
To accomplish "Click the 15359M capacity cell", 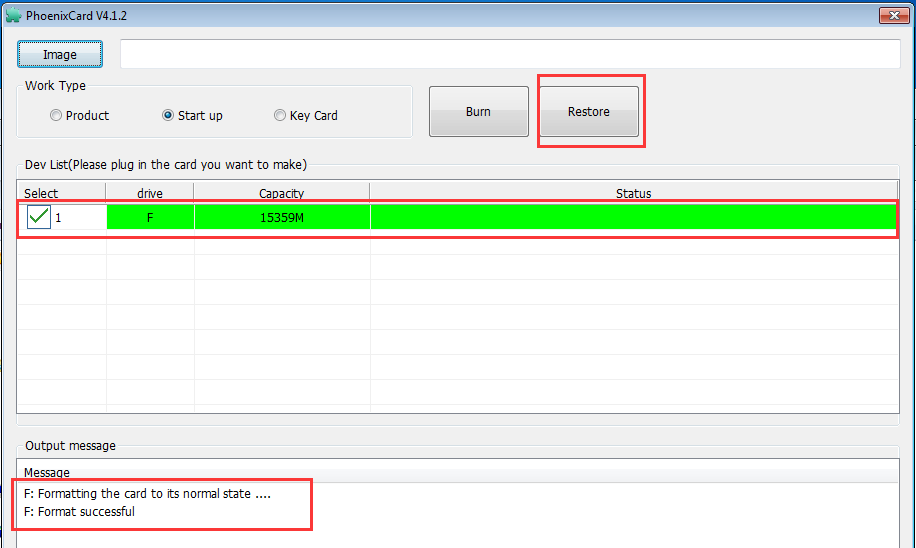I will 282,217.
